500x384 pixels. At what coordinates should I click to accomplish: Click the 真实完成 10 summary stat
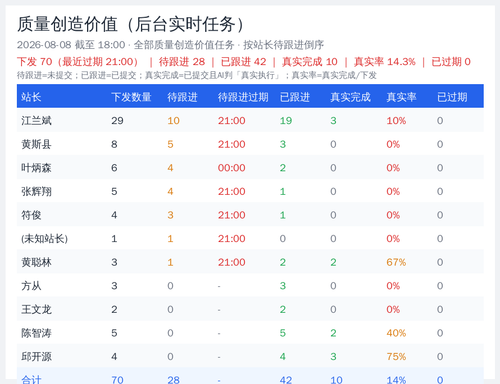(310, 62)
